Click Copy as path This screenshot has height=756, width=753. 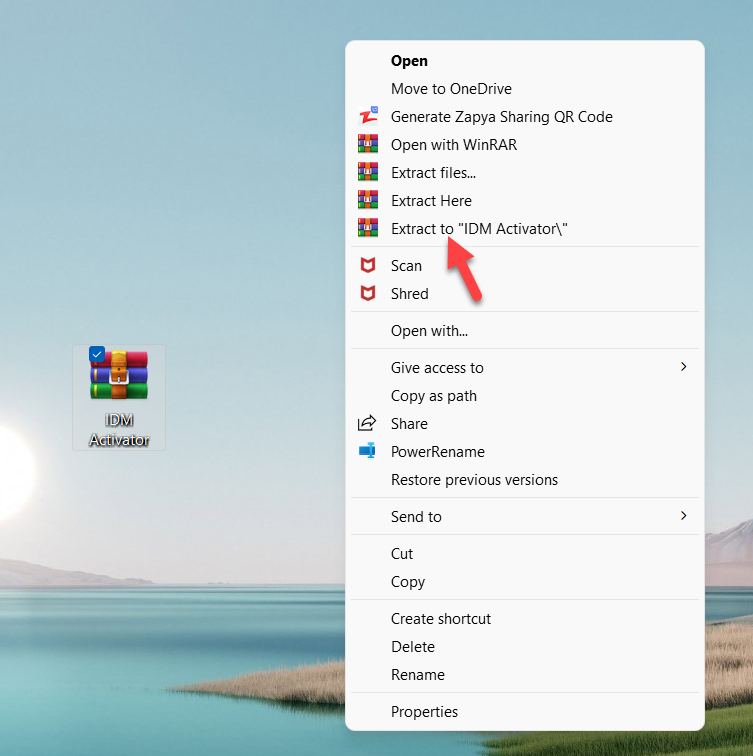[433, 396]
